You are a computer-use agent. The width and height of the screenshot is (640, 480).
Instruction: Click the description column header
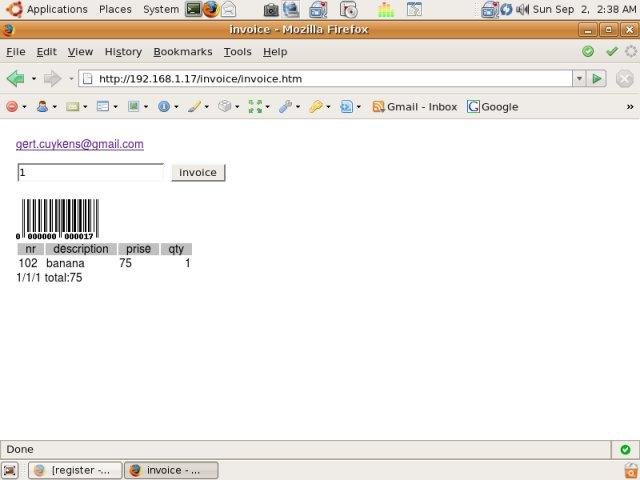[x=81, y=249]
